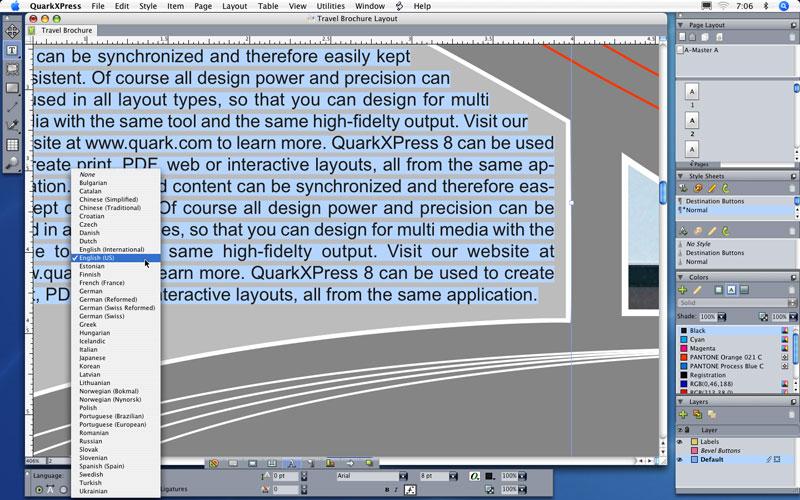
Task: Open Spotlight search in menu bar
Action: [784, 6]
